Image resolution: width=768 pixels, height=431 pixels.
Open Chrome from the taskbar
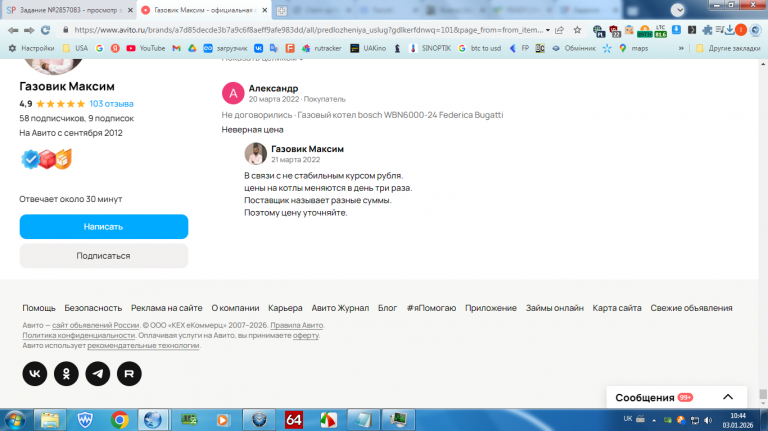[120, 420]
